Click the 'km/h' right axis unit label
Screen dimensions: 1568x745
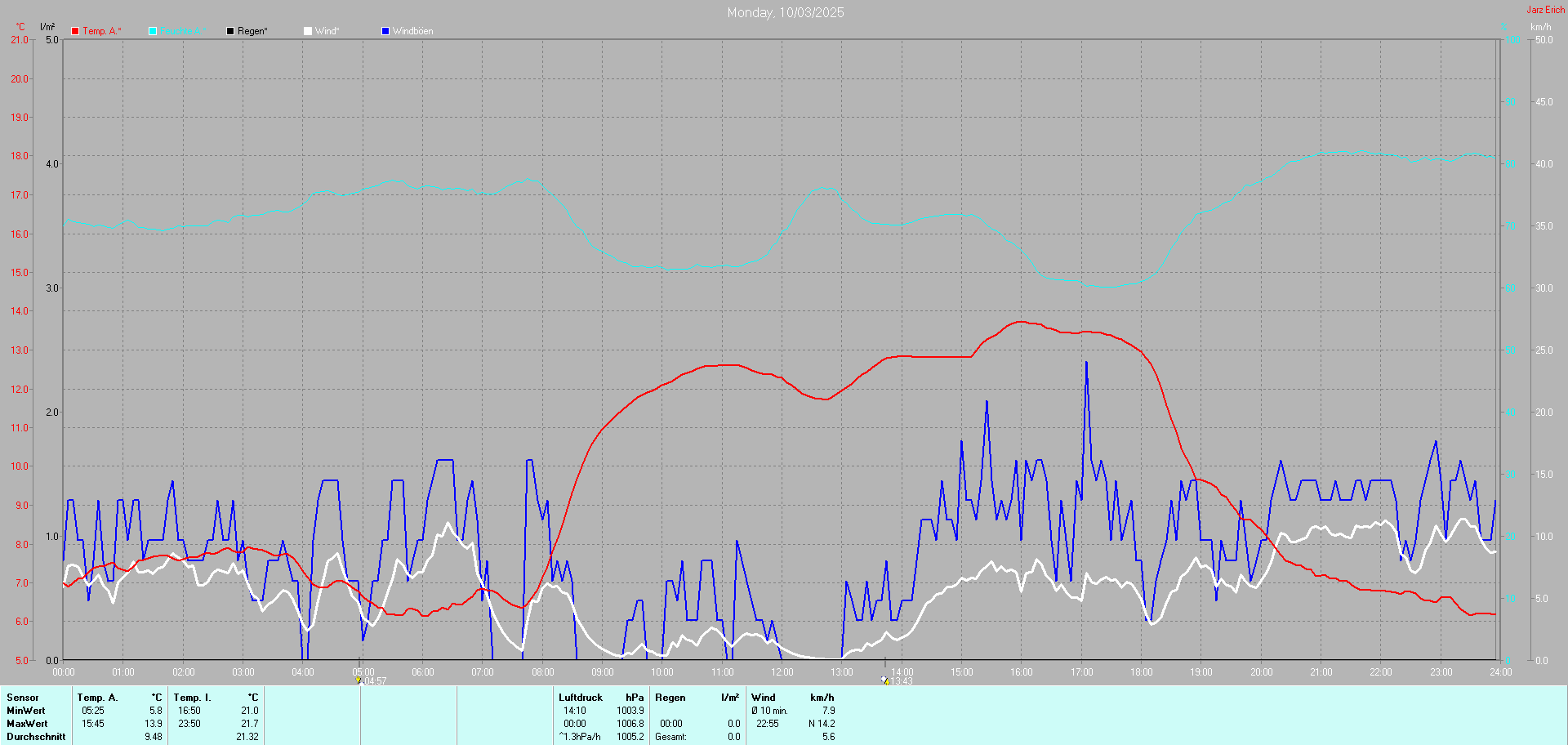[x=1541, y=27]
